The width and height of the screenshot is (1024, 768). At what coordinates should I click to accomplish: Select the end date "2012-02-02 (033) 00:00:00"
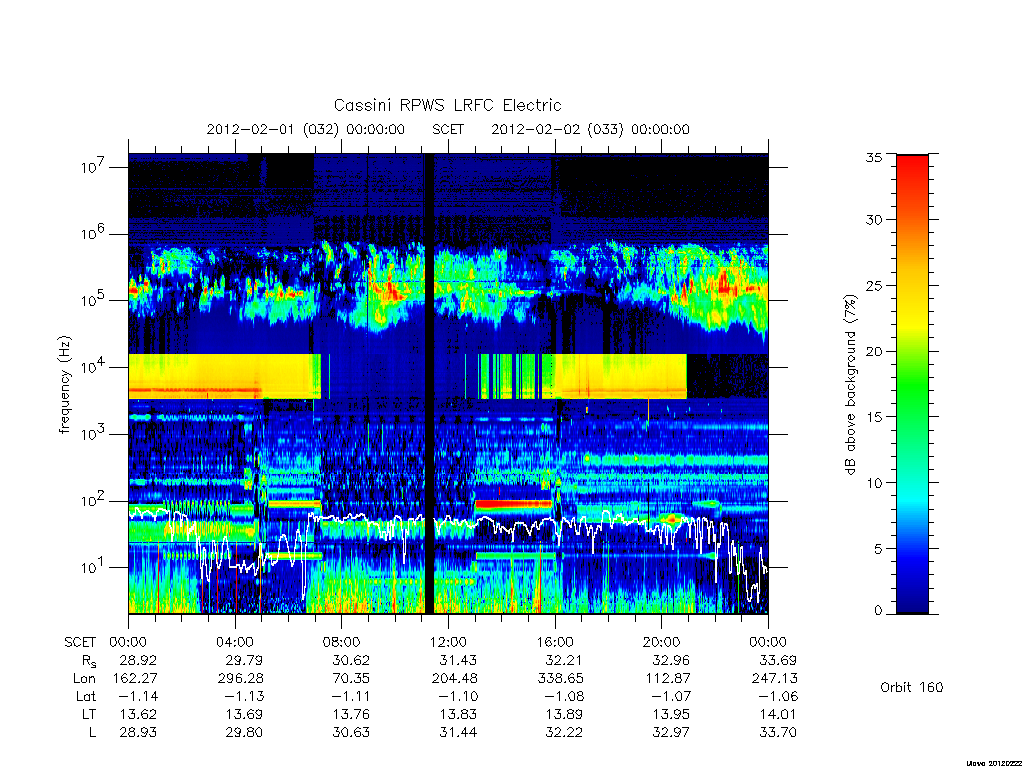tap(590, 129)
